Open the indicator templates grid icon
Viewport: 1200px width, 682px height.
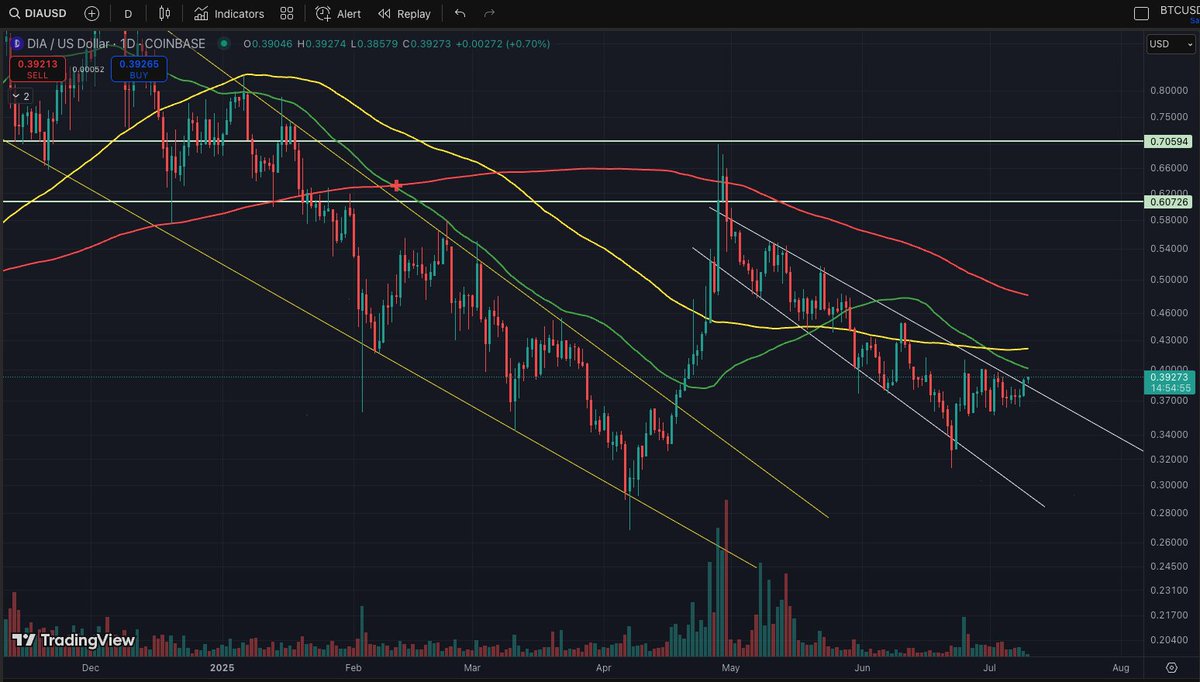(287, 14)
